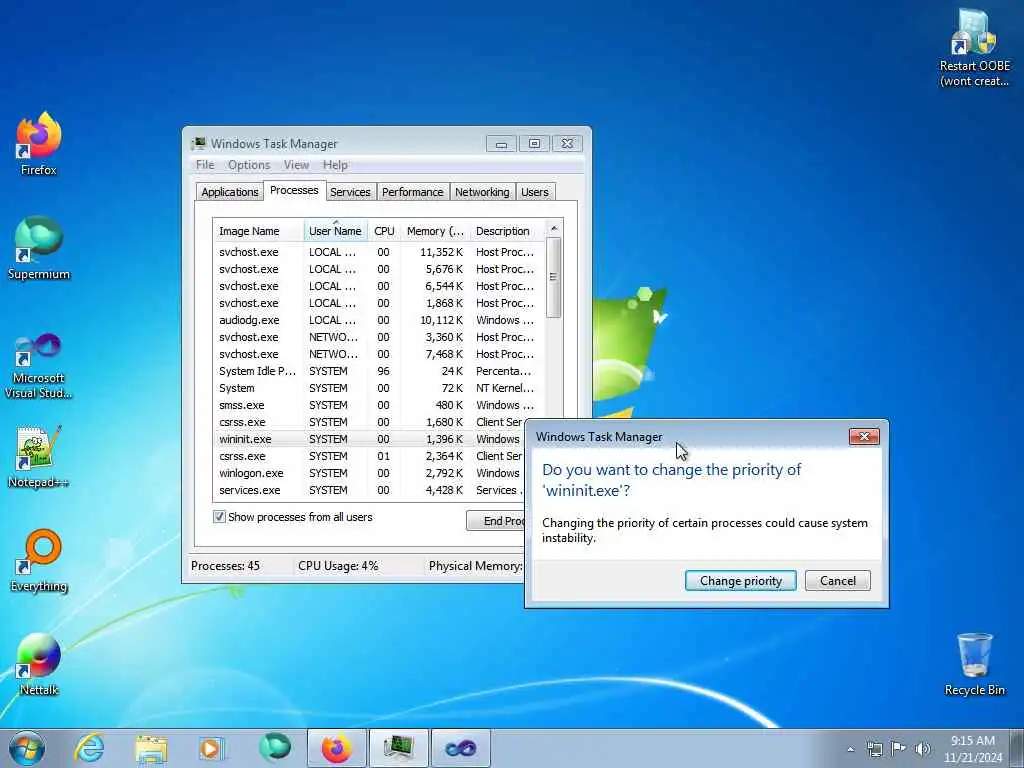This screenshot has width=1024, height=768.
Task: Open the Supermium desktop shortcut
Action: coord(39,248)
